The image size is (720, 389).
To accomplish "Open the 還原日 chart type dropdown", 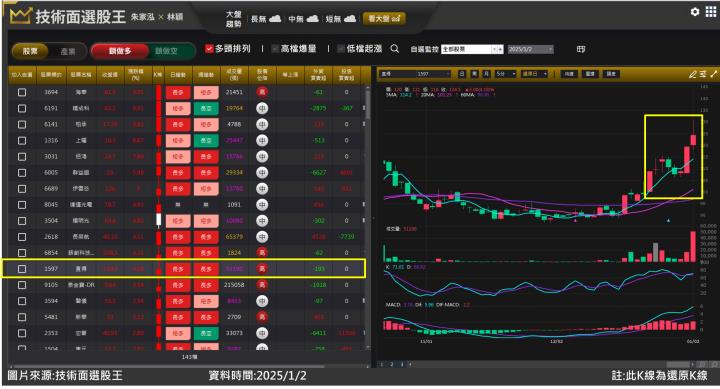I will point(534,74).
